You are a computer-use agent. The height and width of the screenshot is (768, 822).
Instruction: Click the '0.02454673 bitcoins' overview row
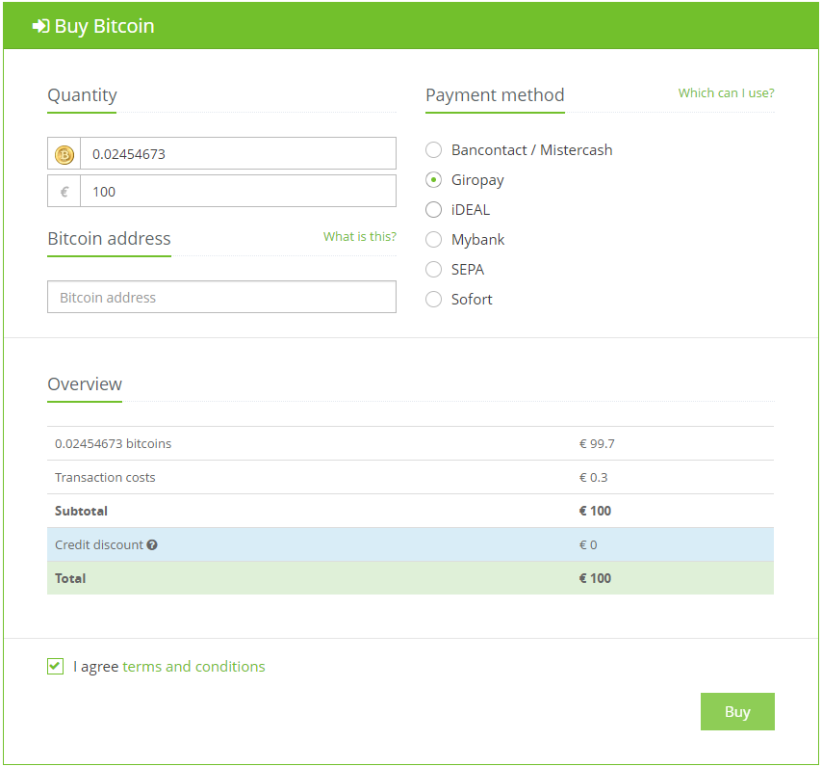[x=410, y=444]
